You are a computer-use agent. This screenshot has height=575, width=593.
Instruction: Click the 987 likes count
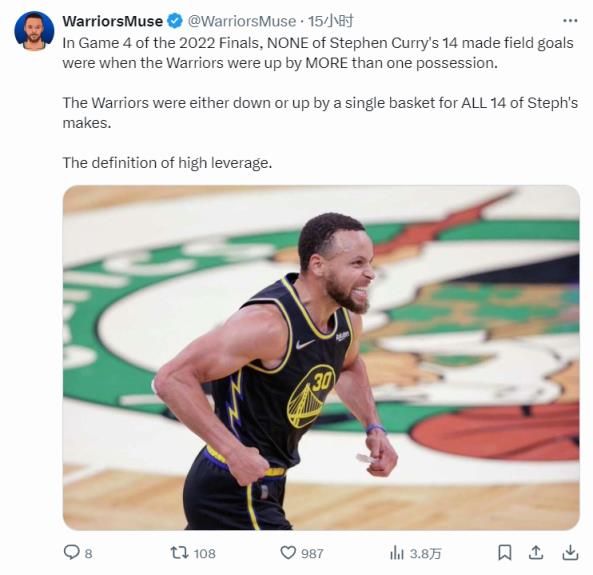[312, 554]
